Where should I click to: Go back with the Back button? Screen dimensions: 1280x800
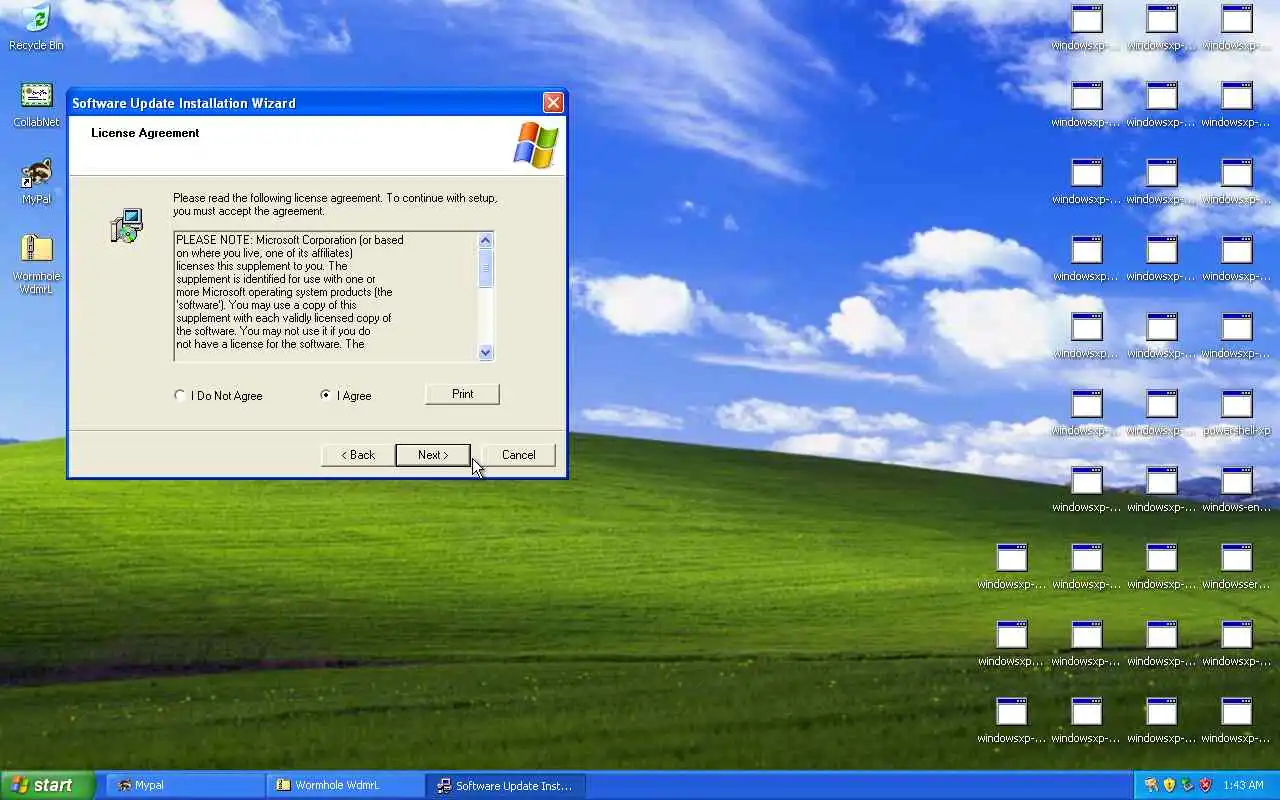(358, 455)
